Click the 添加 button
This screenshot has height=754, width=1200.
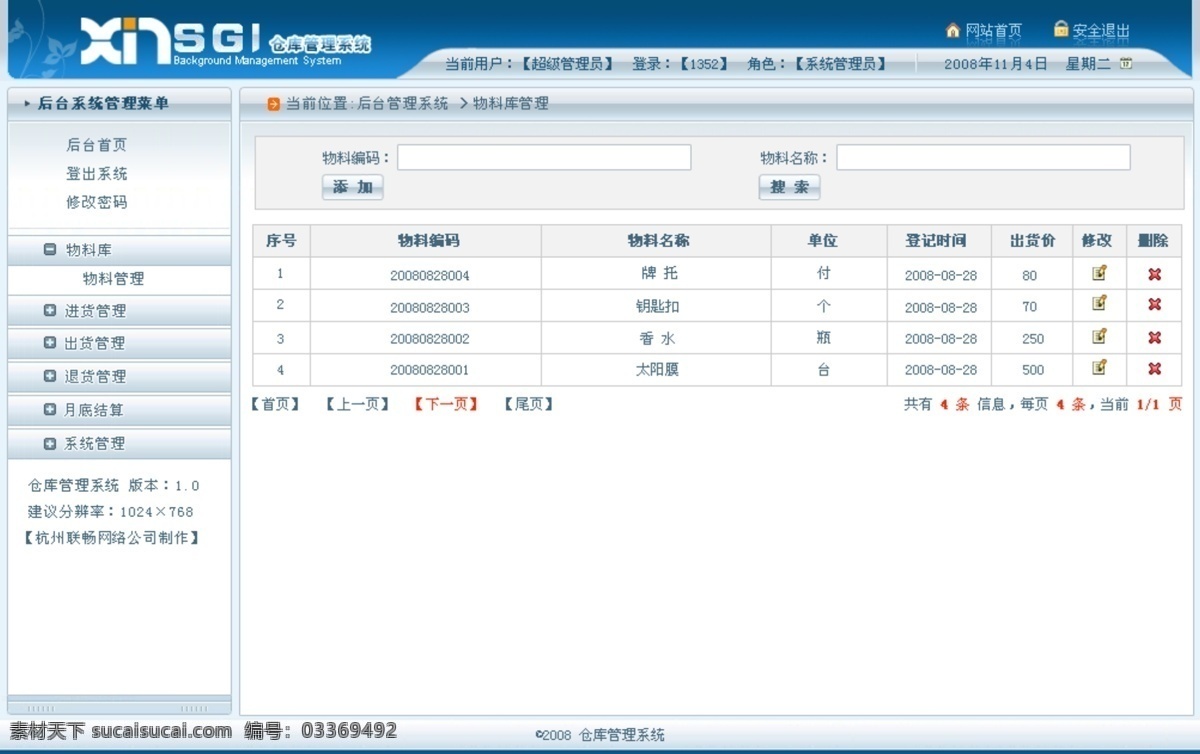pos(353,187)
